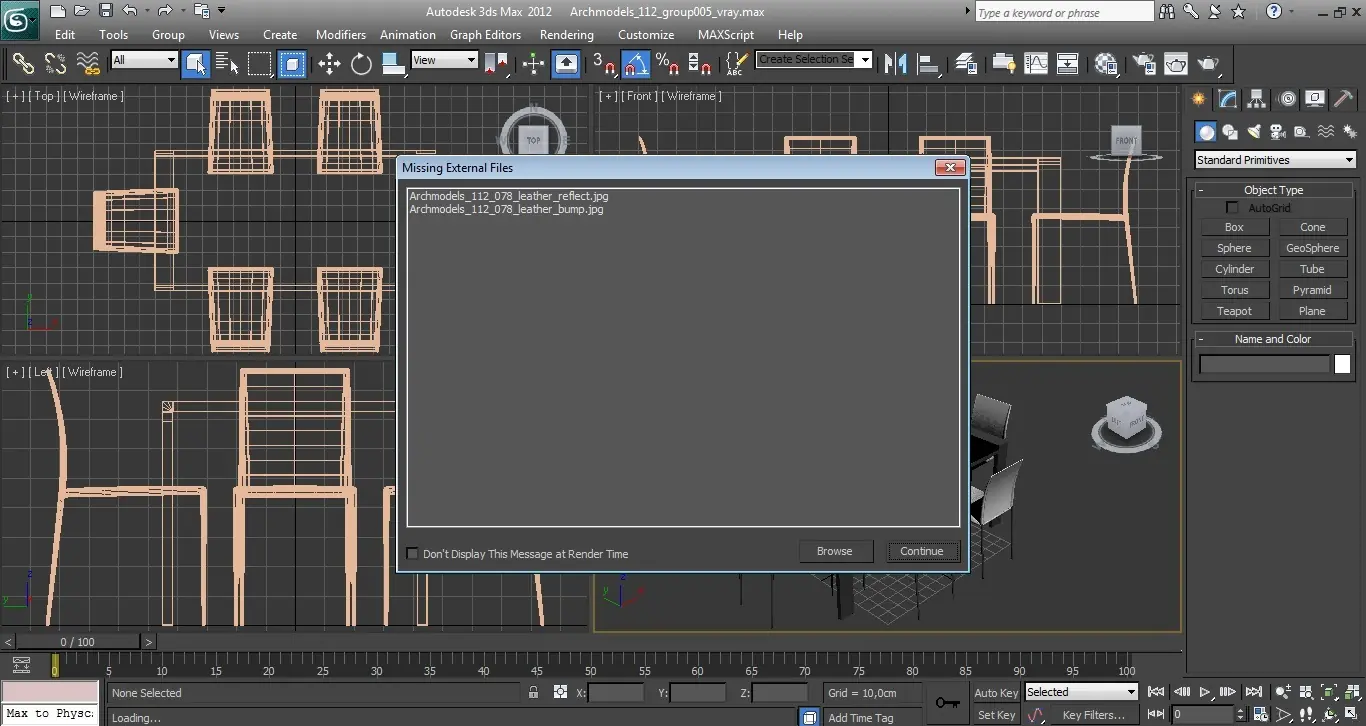1366x726 pixels.
Task: Switch to the Motion panel tab
Action: [x=1287, y=99]
